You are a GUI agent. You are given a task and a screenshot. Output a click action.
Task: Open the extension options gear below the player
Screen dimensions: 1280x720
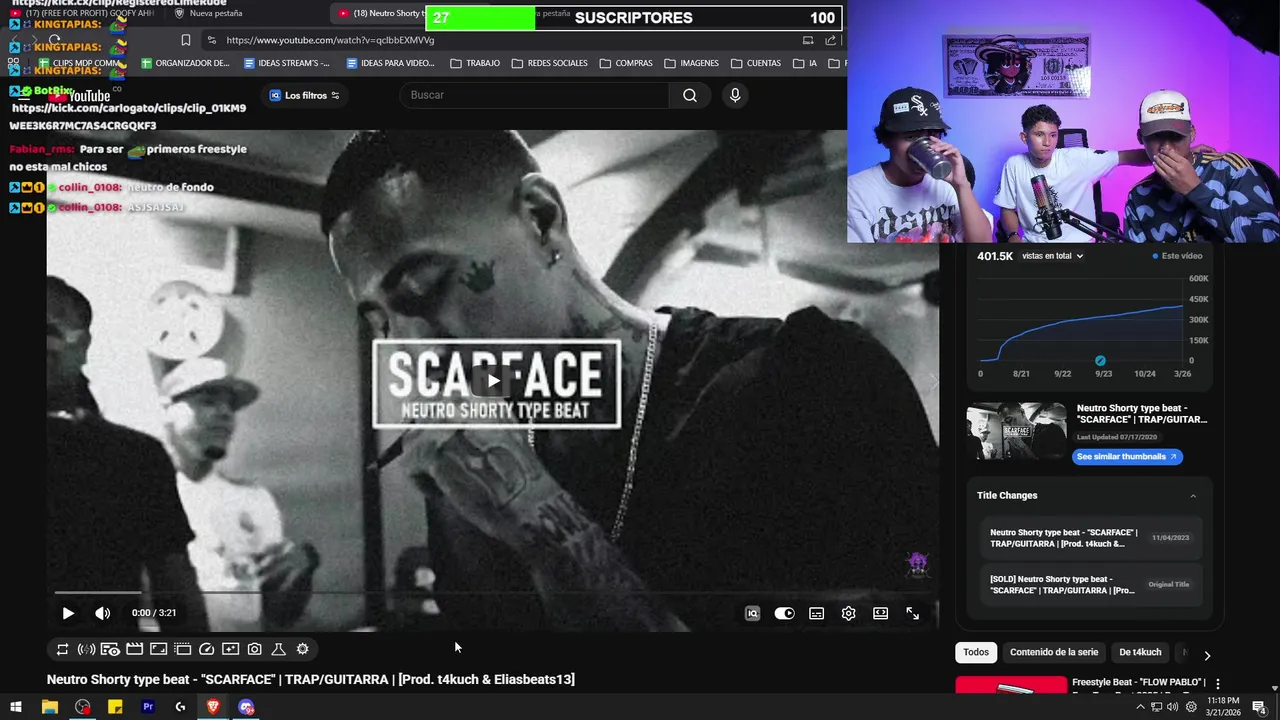(302, 649)
